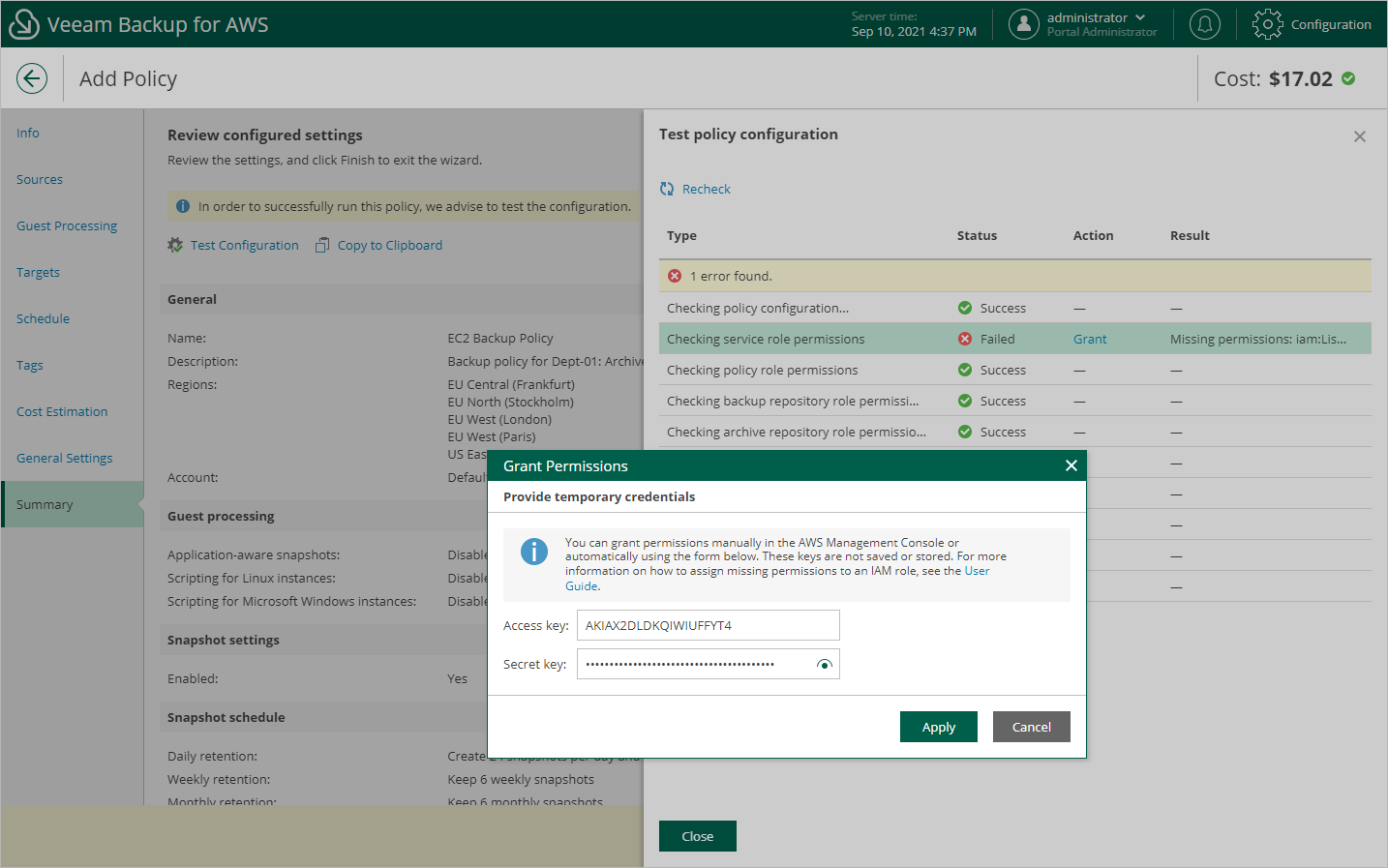
Task: Go to the Guest Processing step
Action: (x=67, y=226)
